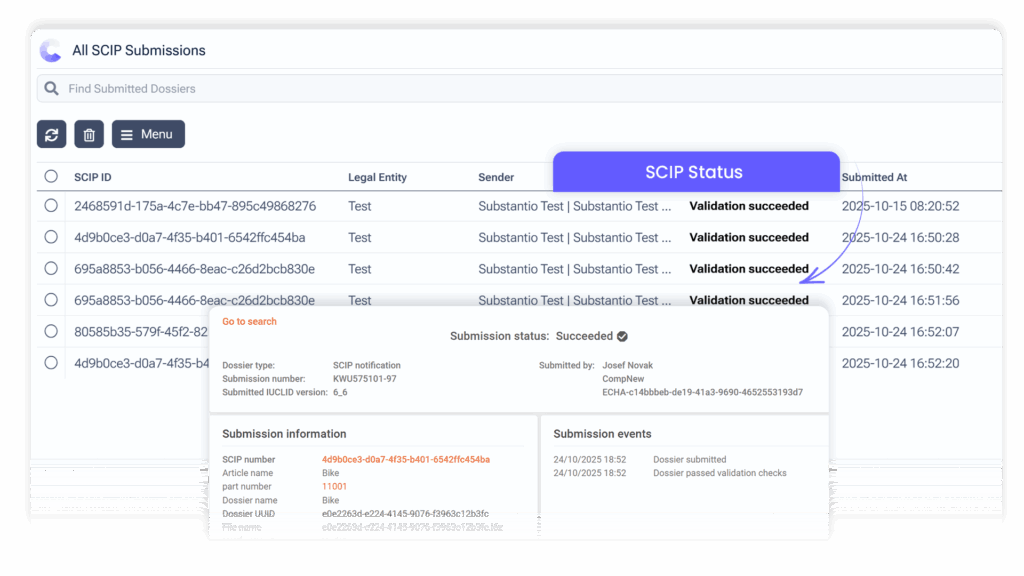Click the SCIP Status purple label
Viewport: 1024px width, 576px height.
695,172
